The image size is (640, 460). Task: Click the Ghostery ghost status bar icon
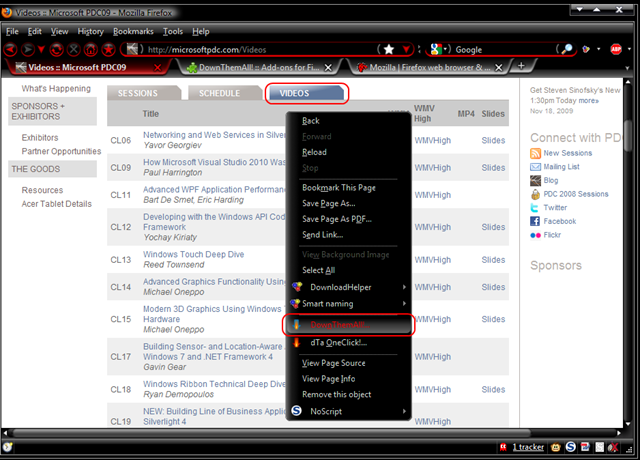503,447
